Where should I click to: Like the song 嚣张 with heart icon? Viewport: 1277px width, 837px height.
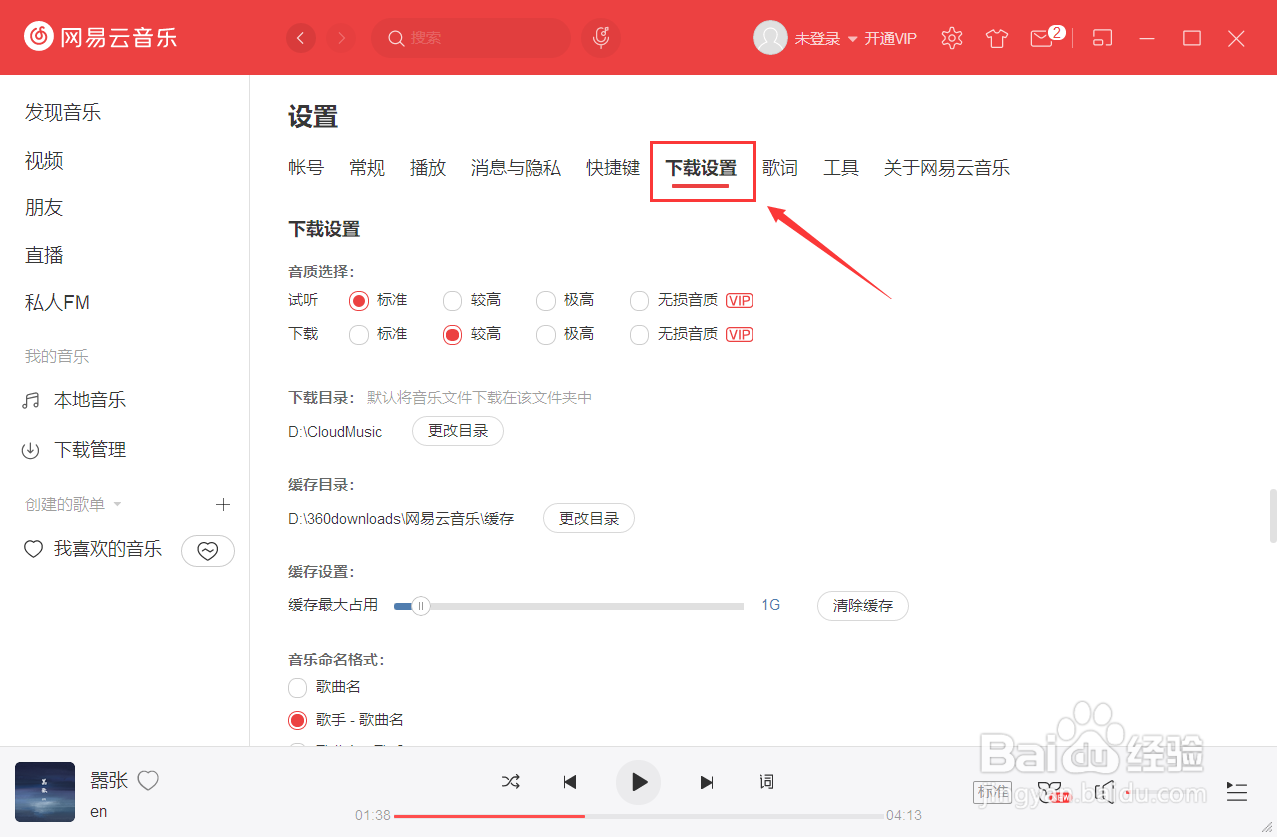click(148, 781)
